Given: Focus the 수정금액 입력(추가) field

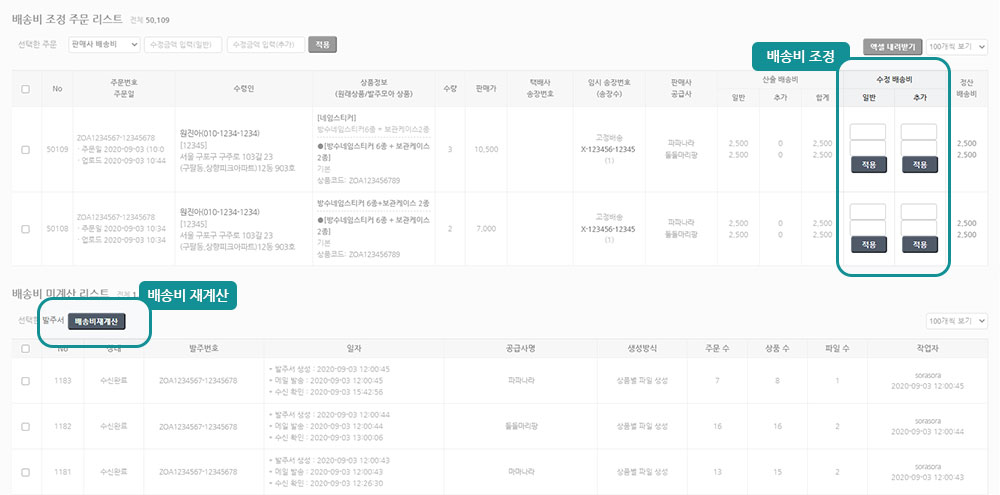Looking at the screenshot, I should pyautogui.click(x=265, y=45).
